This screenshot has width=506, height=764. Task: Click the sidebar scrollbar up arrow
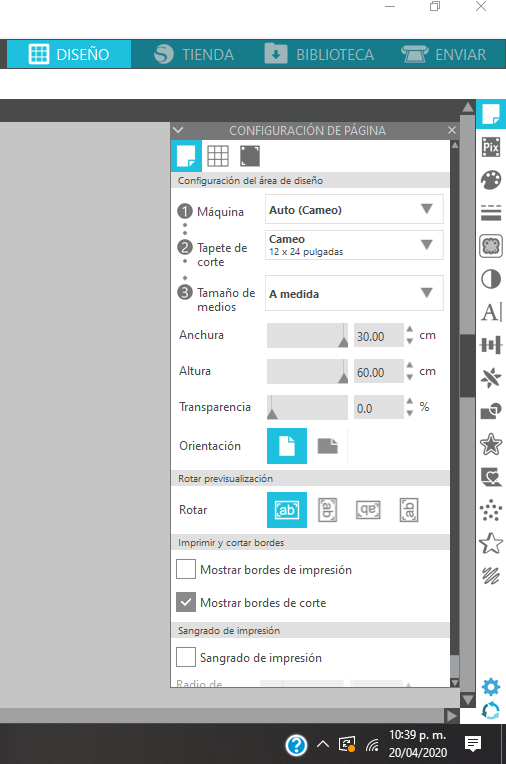(x=468, y=107)
